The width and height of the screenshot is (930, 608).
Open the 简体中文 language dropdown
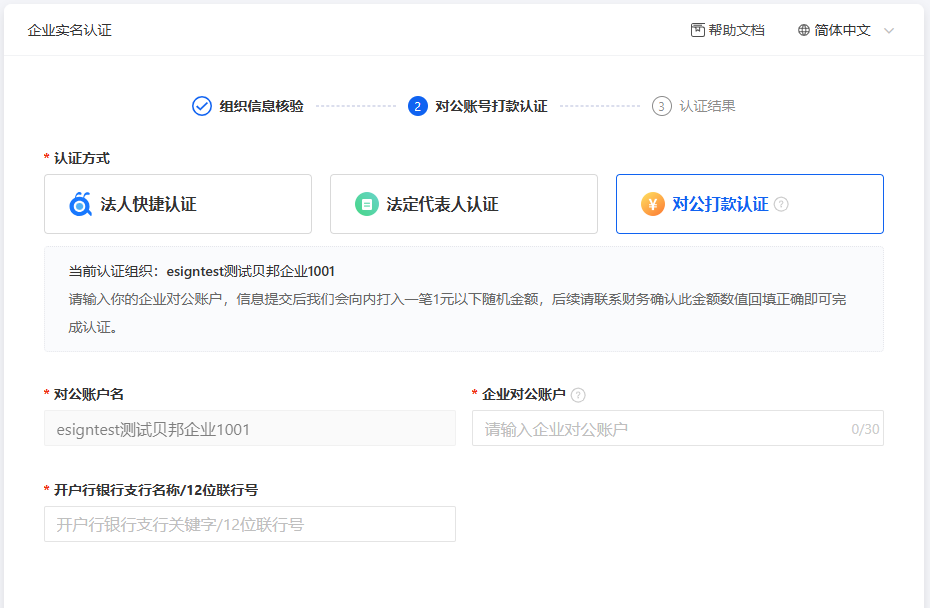tap(842, 30)
